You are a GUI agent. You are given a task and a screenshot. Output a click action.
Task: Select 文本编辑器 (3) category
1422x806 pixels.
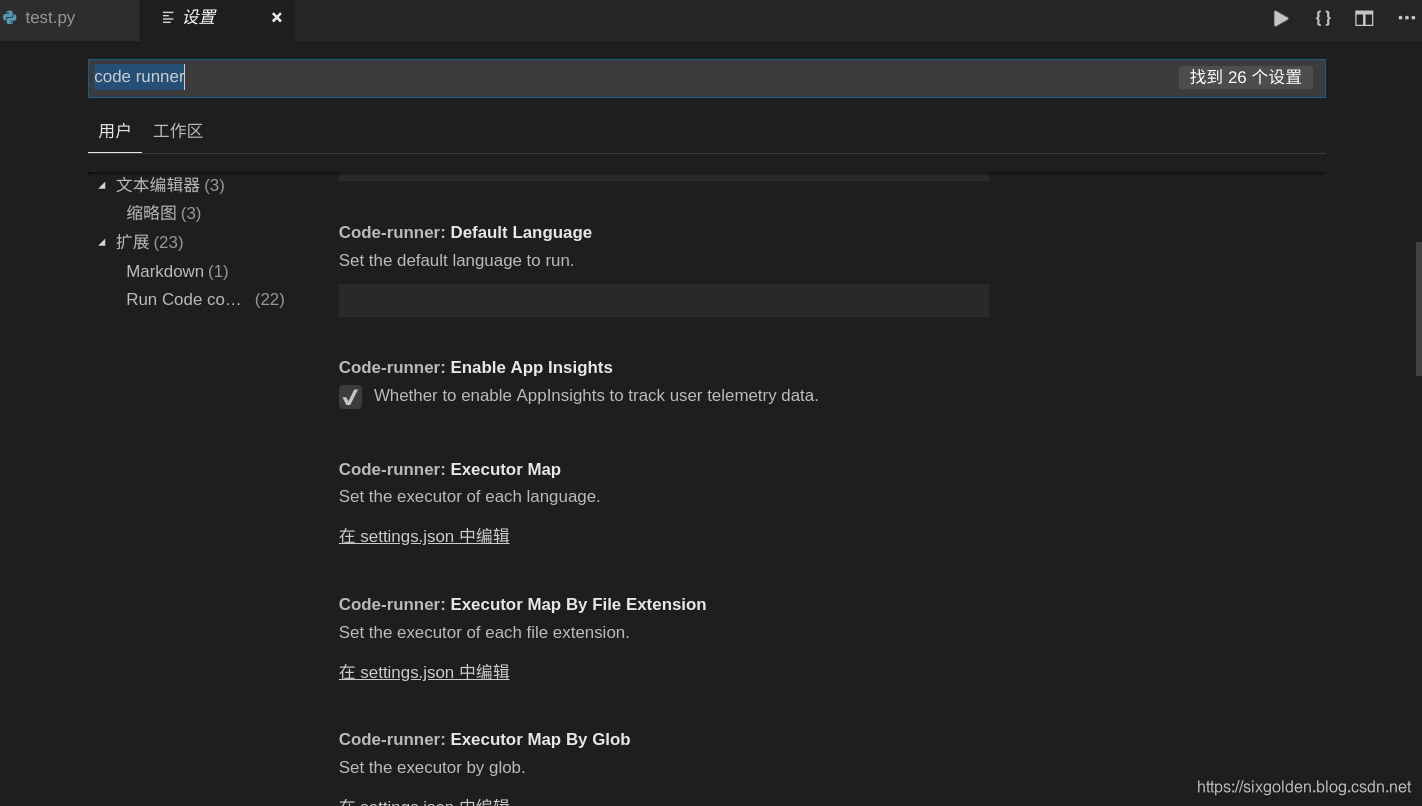pyautogui.click(x=170, y=185)
